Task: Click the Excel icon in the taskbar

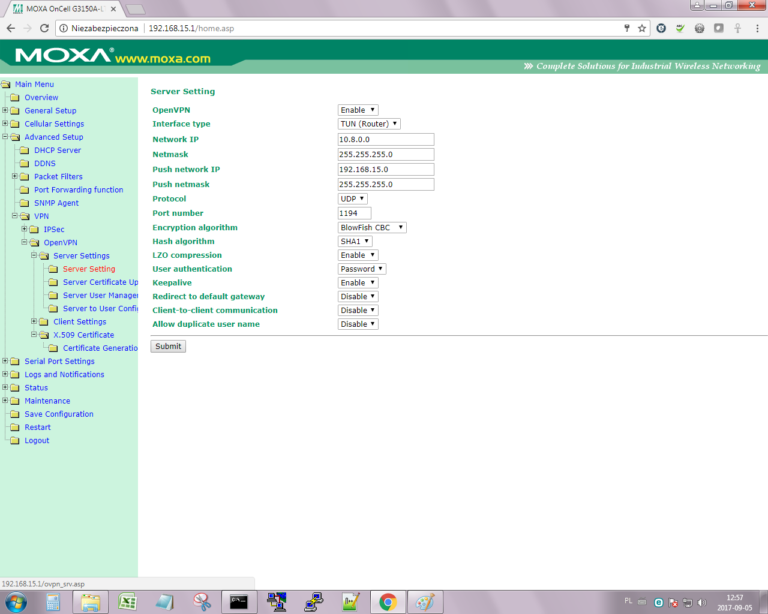Action: (127, 601)
